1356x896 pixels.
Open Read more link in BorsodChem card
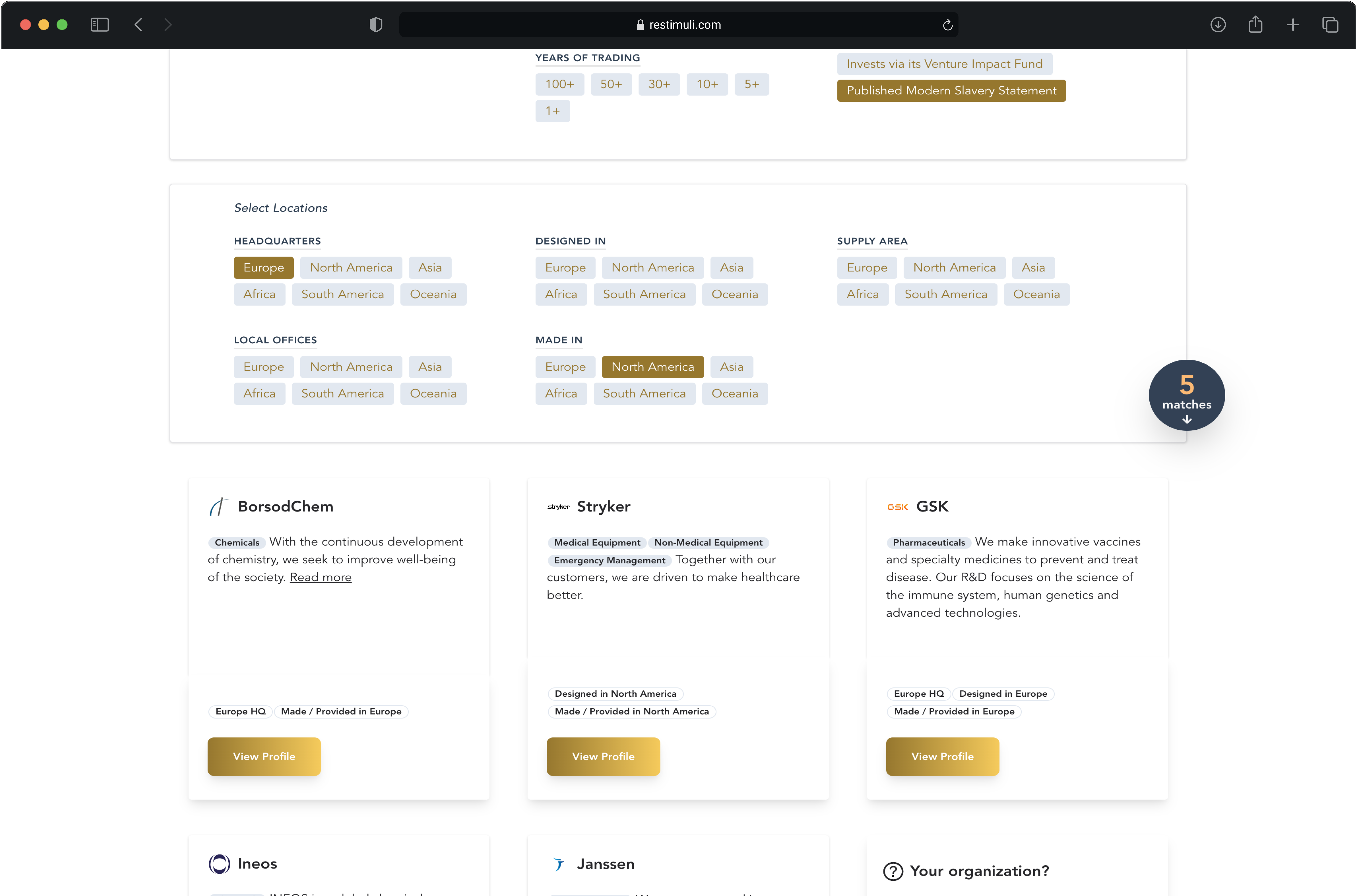[321, 577]
